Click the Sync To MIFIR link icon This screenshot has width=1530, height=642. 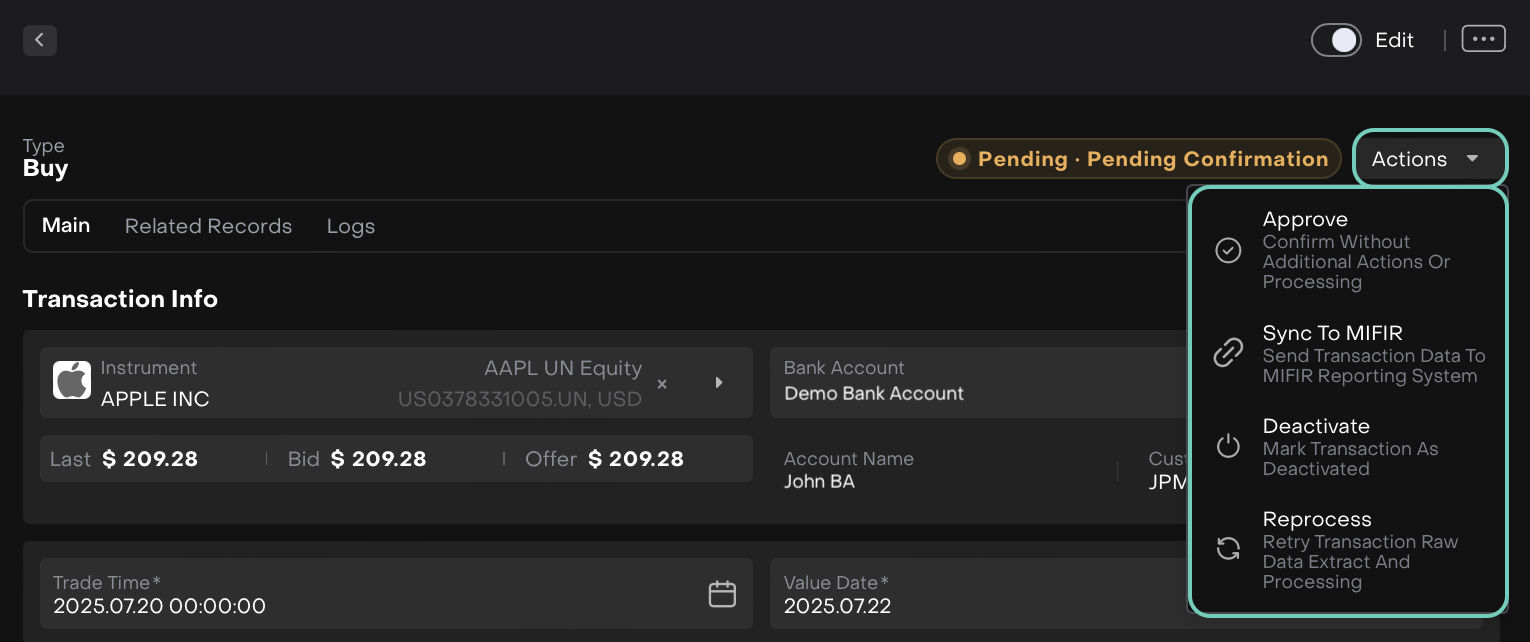click(1228, 353)
